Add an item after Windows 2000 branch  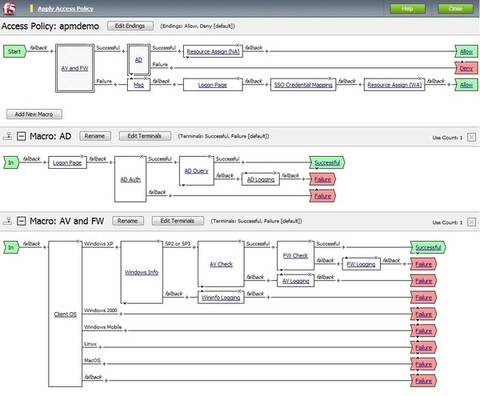[121, 314]
